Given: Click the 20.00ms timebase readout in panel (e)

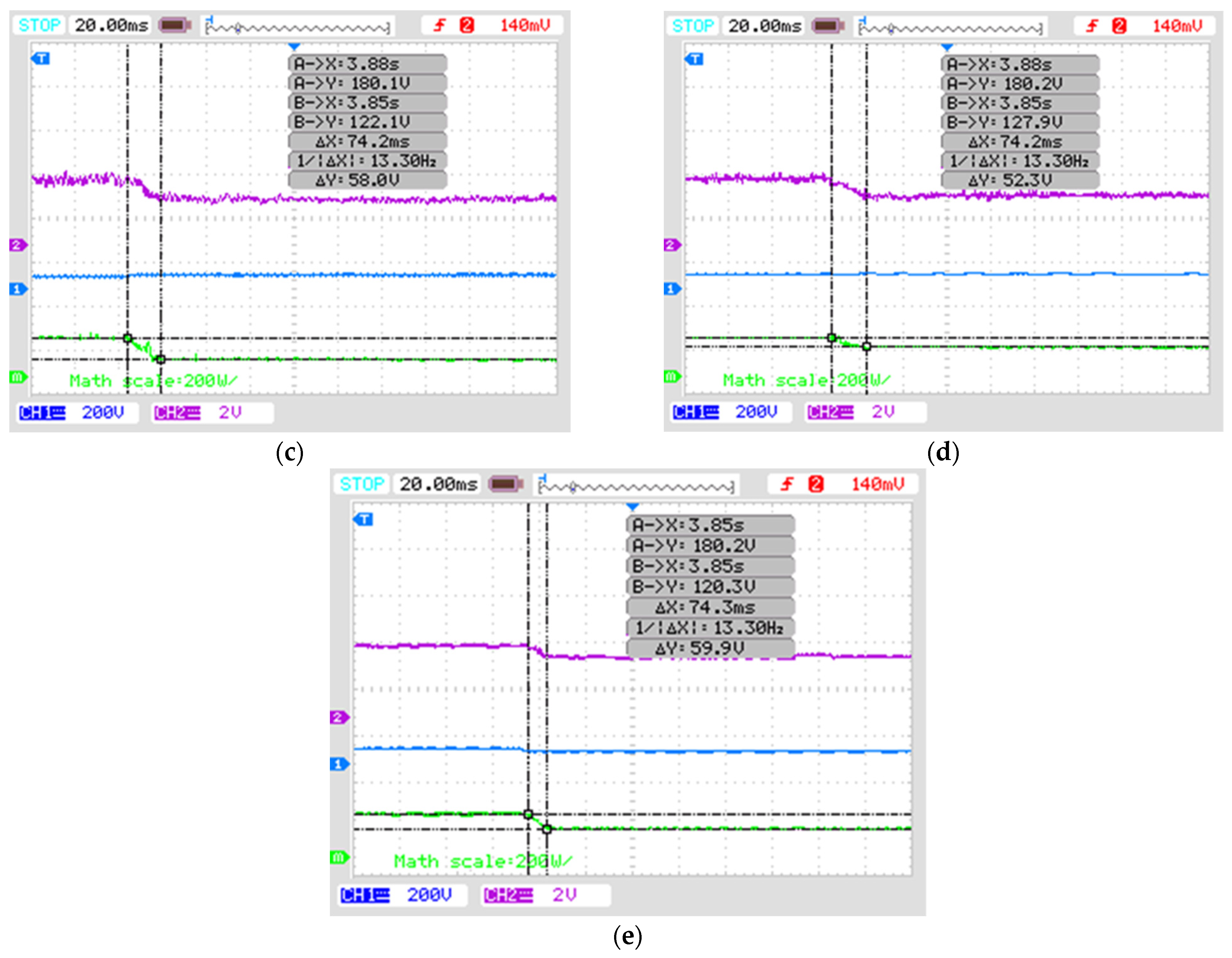Looking at the screenshot, I should (x=438, y=484).
